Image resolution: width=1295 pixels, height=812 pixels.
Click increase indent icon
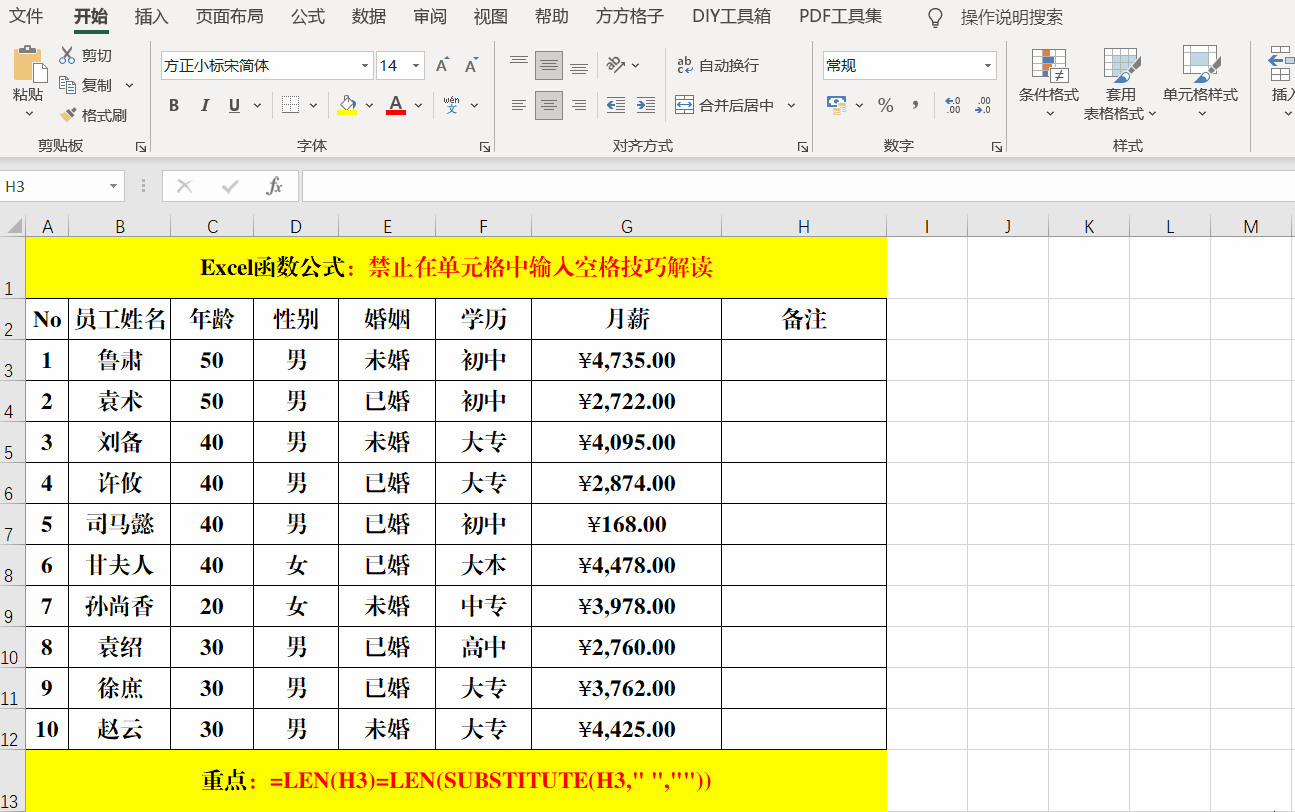[646, 105]
